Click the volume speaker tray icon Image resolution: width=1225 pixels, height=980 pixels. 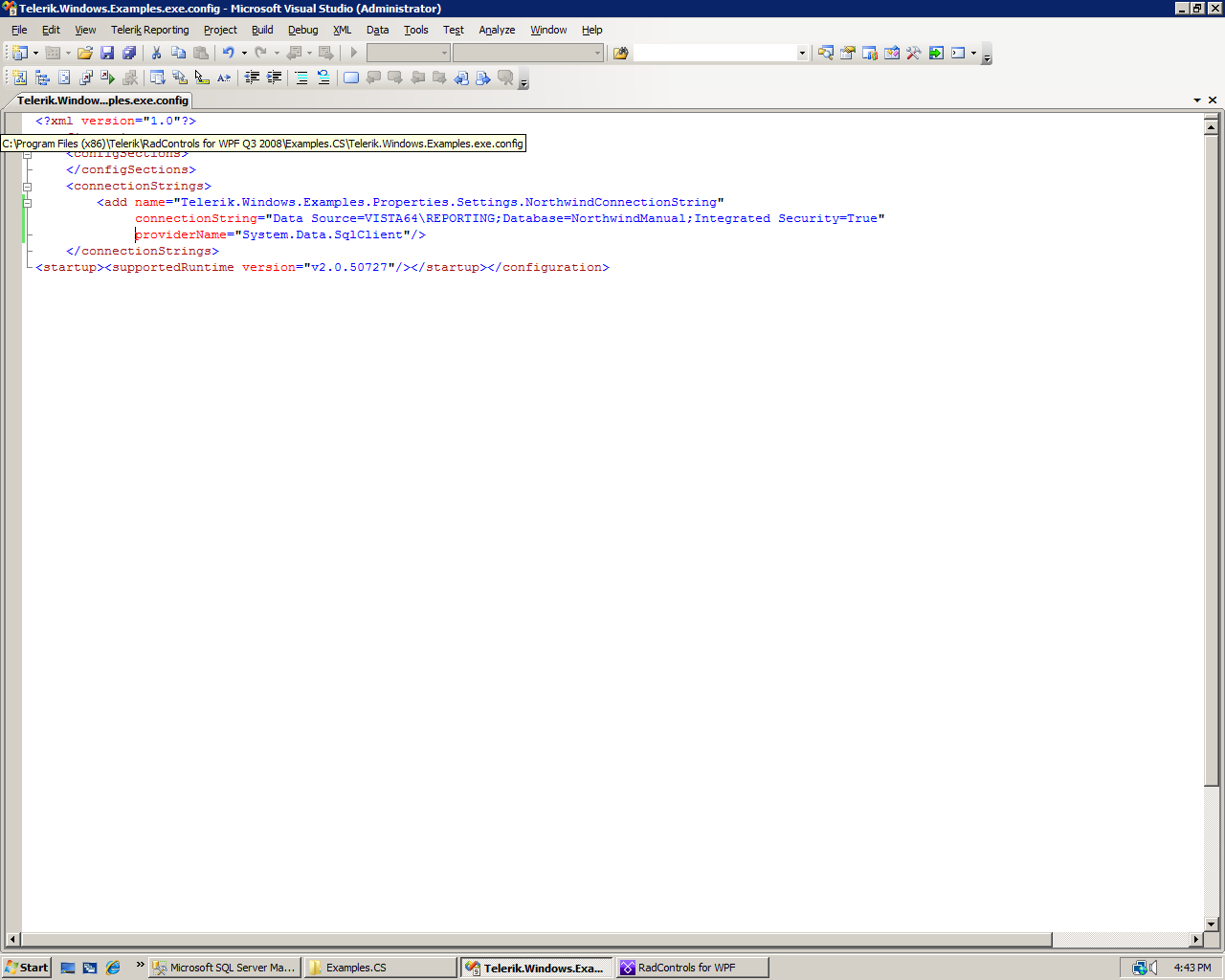click(x=1154, y=968)
